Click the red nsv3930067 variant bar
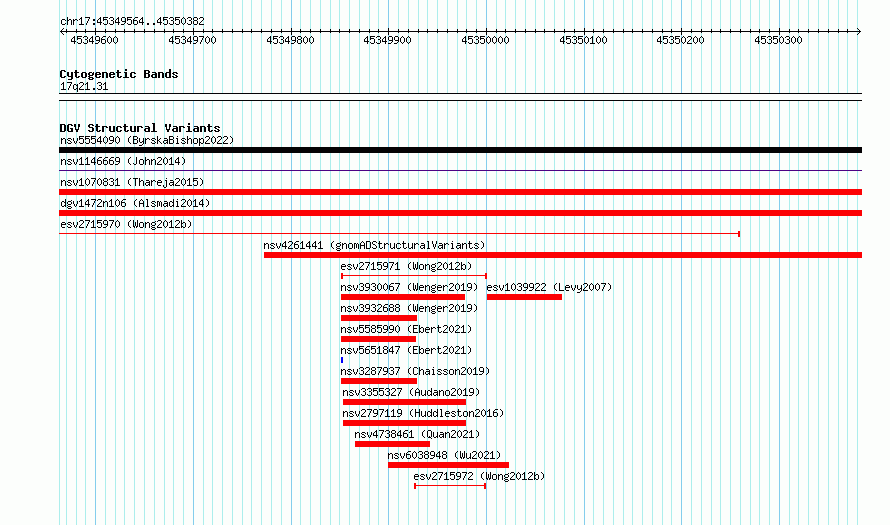 pyautogui.click(x=403, y=297)
